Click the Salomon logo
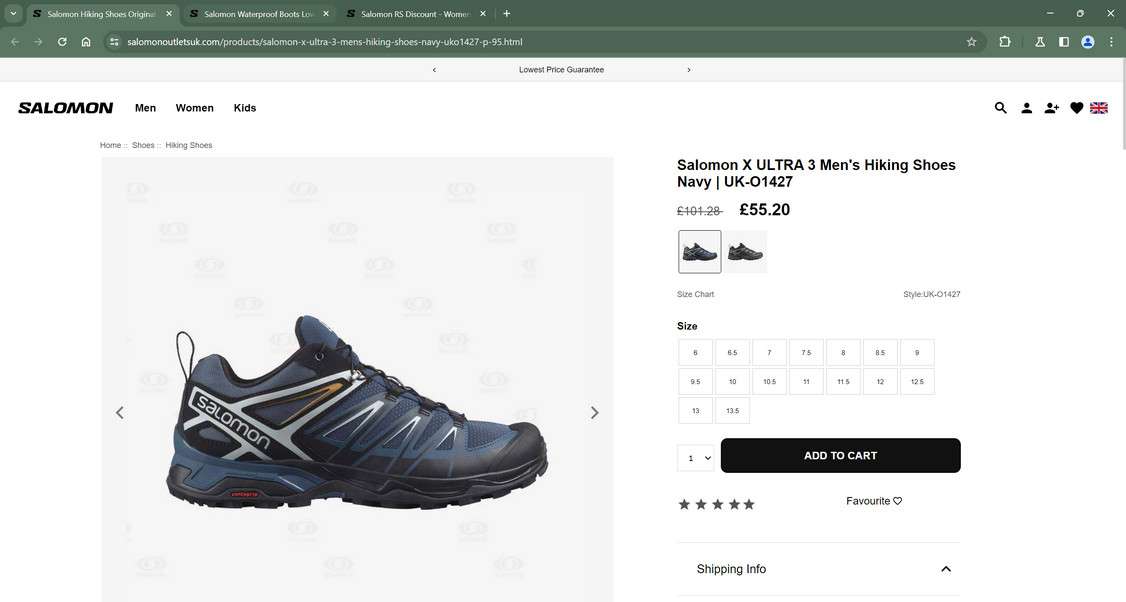 click(x=65, y=108)
